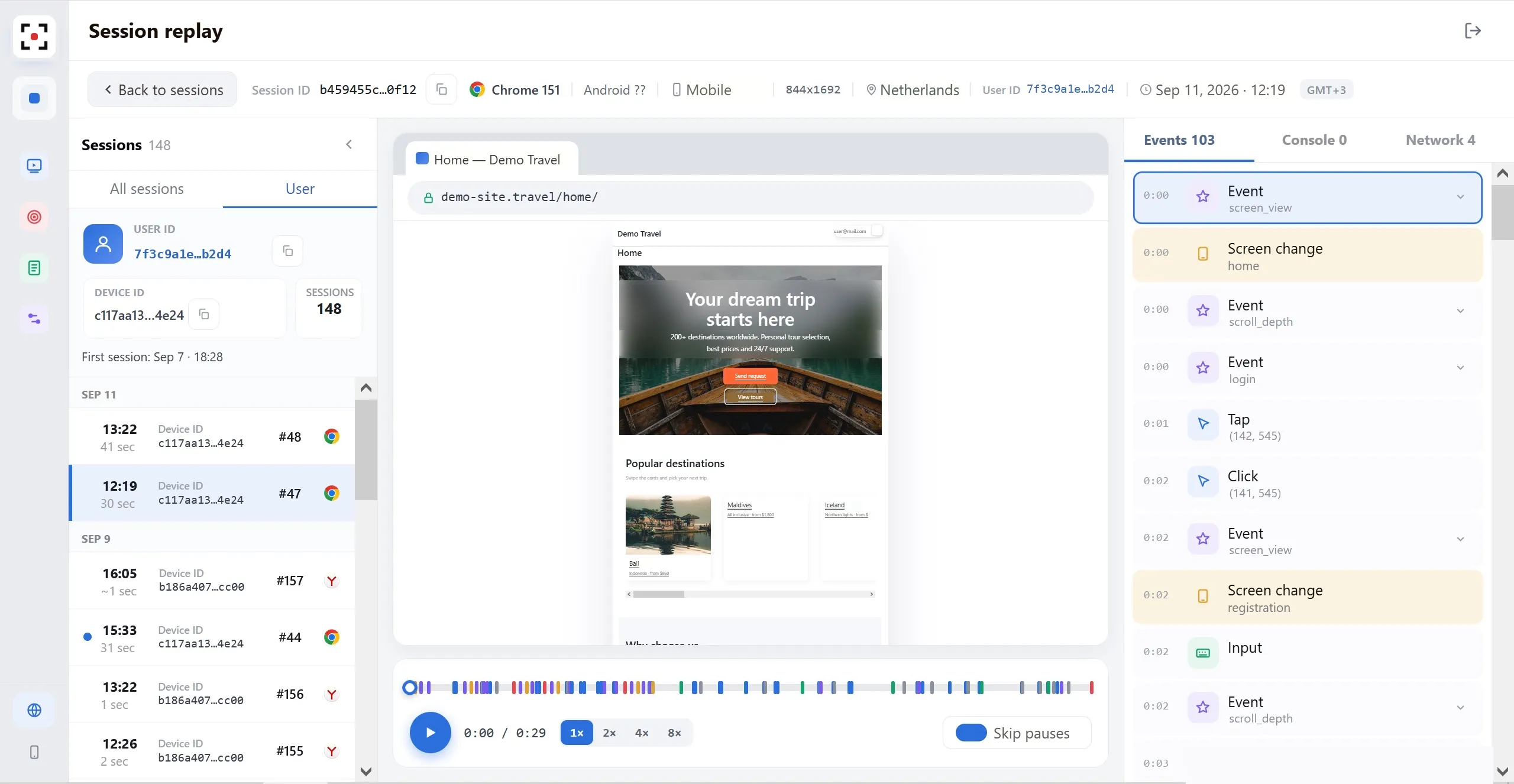Play the session replay
Screen dimensions: 1514x784
click(x=431, y=733)
